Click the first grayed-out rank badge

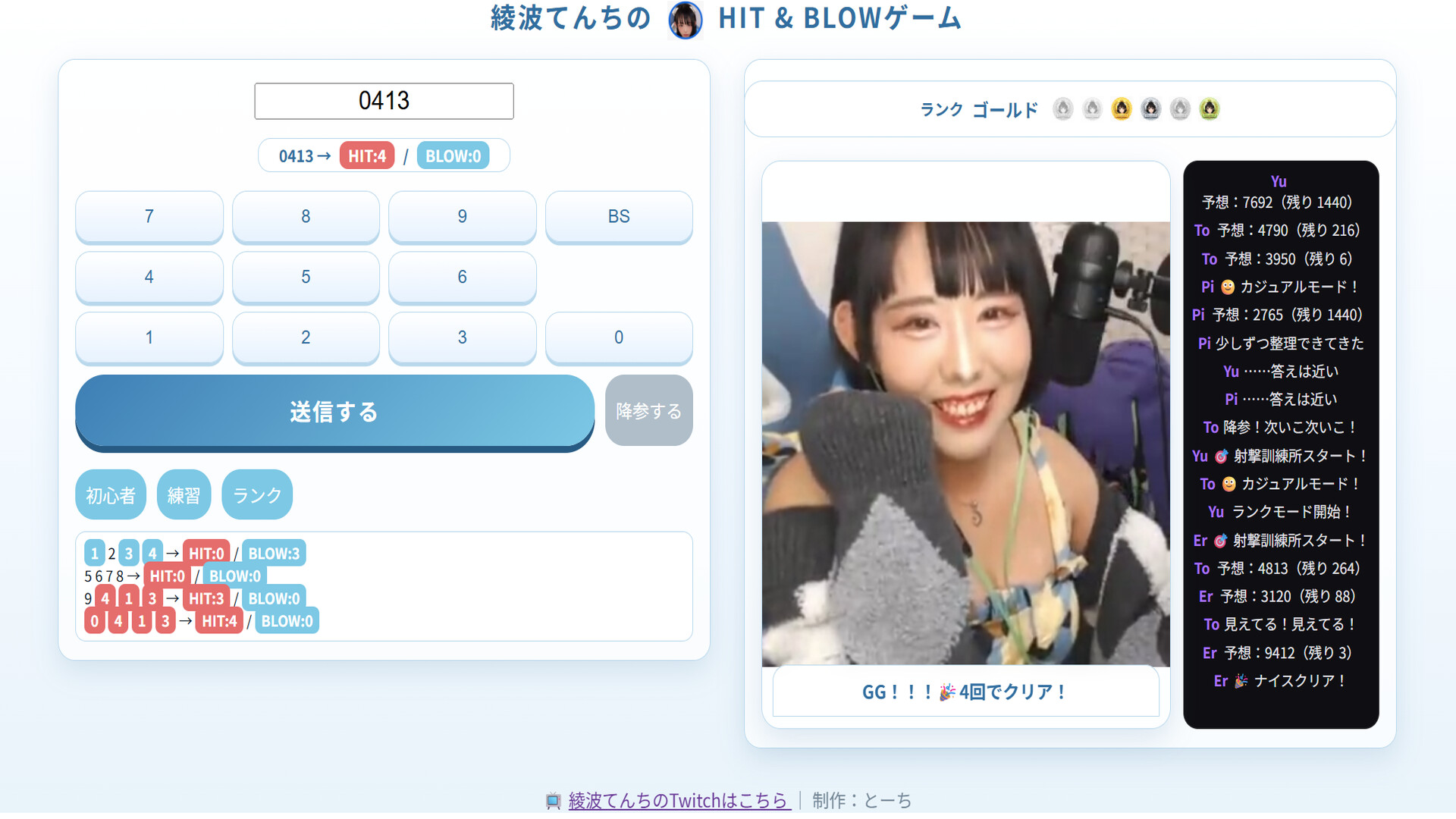(1062, 108)
